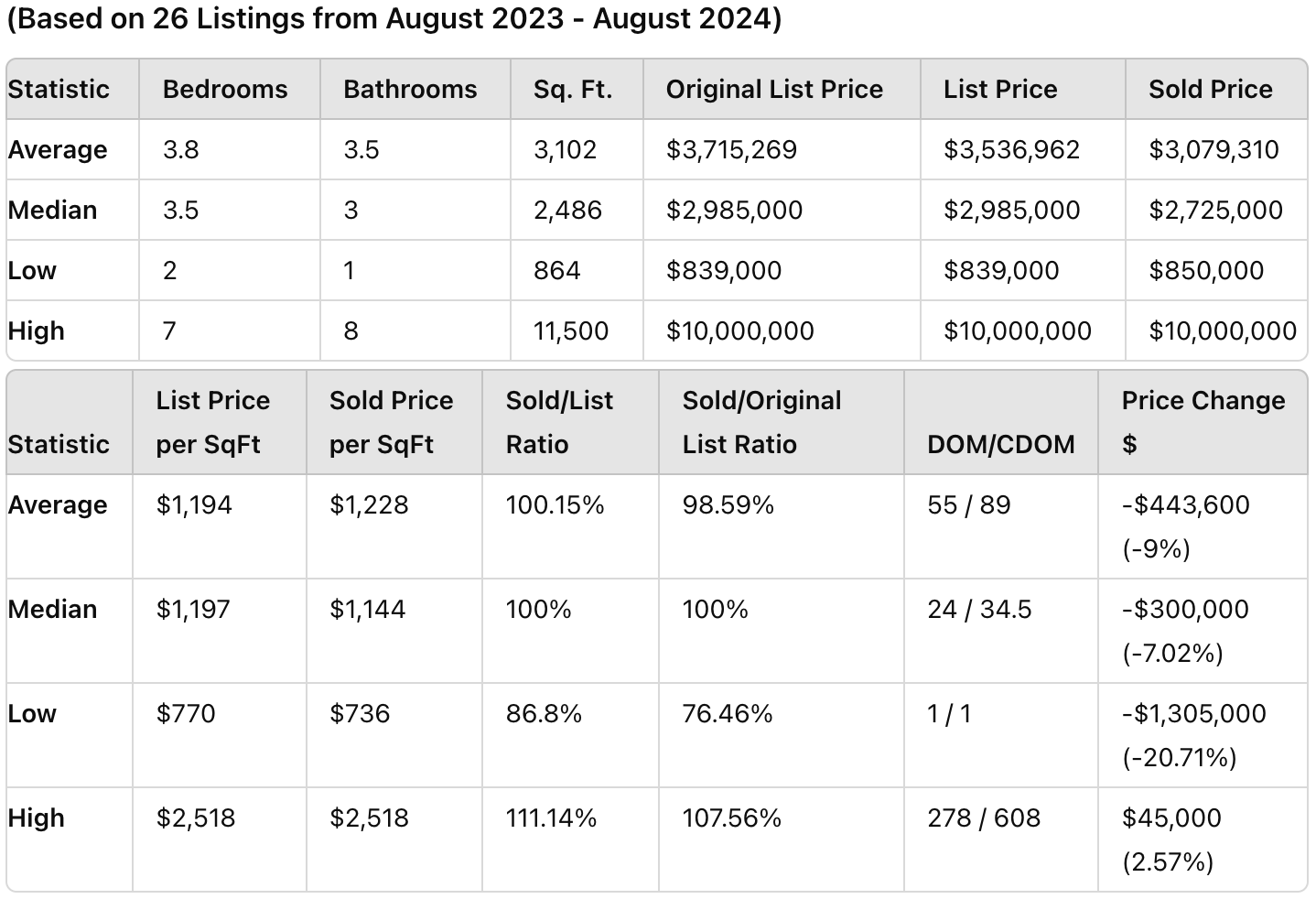
Task: Click the Bathrooms column header
Action: 410,89
